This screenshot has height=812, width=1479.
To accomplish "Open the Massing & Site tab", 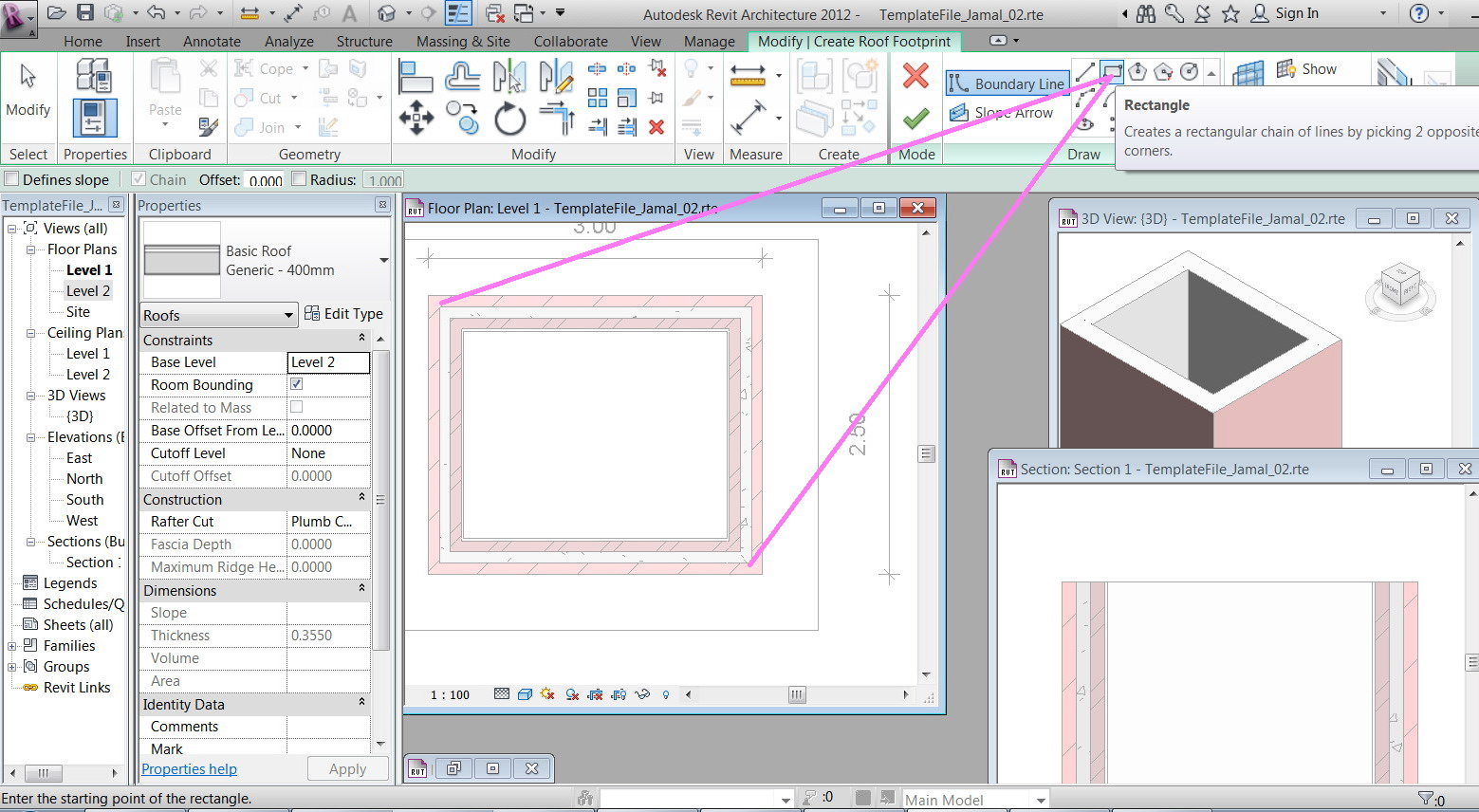I will click(x=463, y=42).
